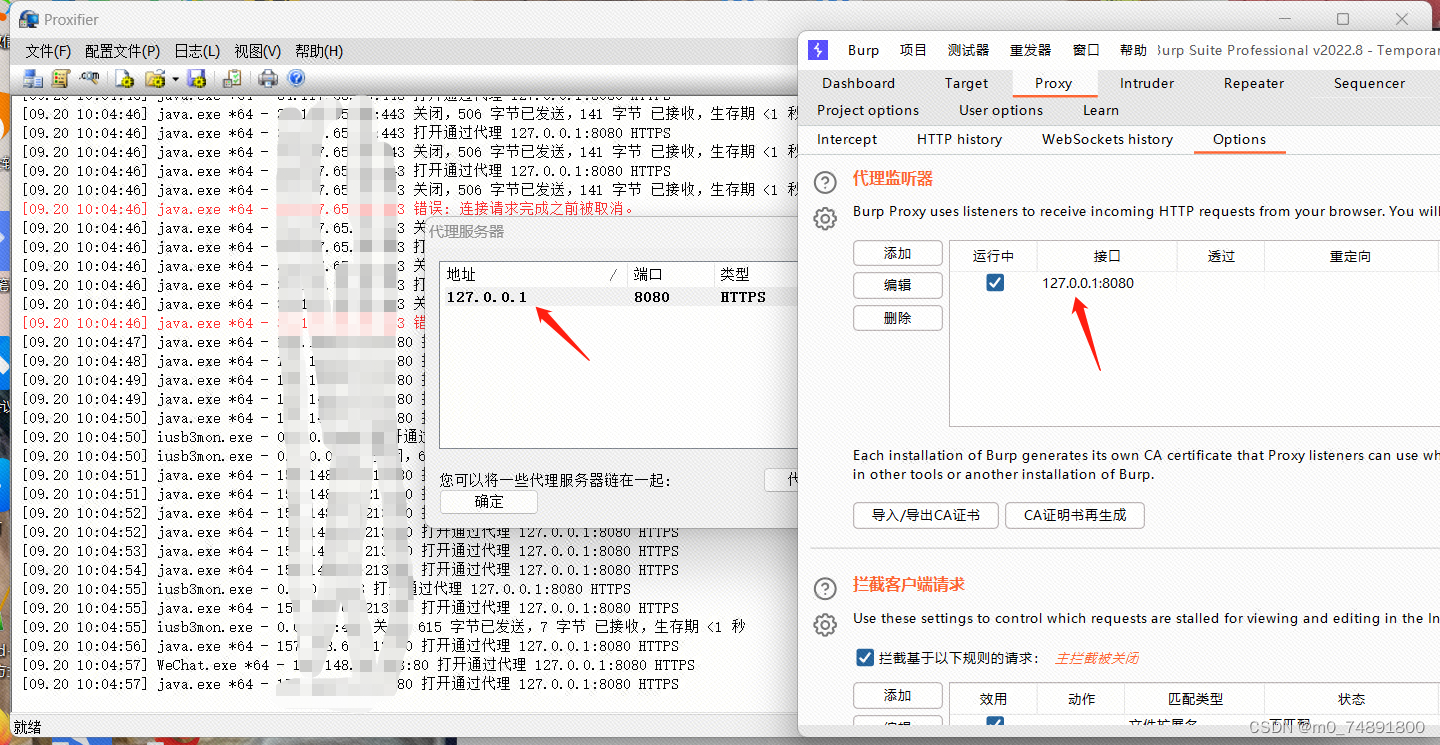Click 添加 button under 代理监听器
Screen dimensions: 1440x745
point(898,253)
